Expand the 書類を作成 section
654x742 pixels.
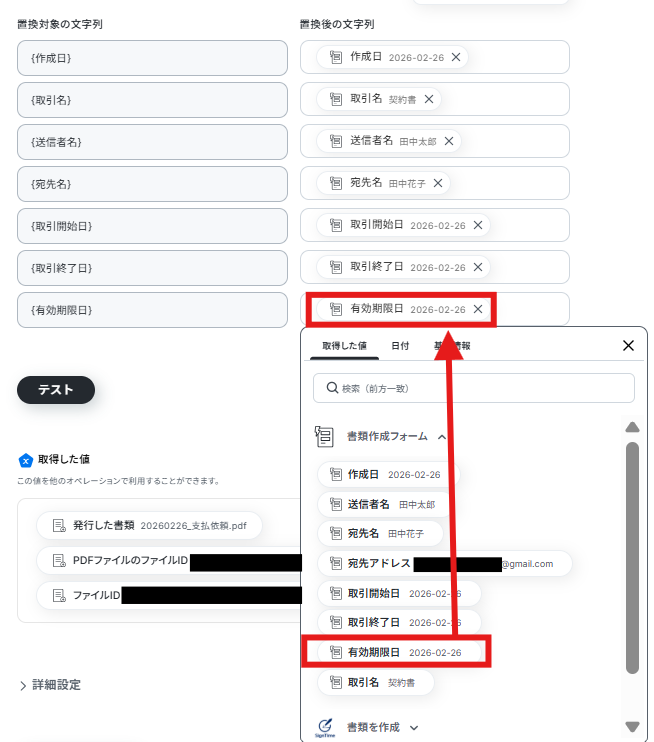[414, 728]
